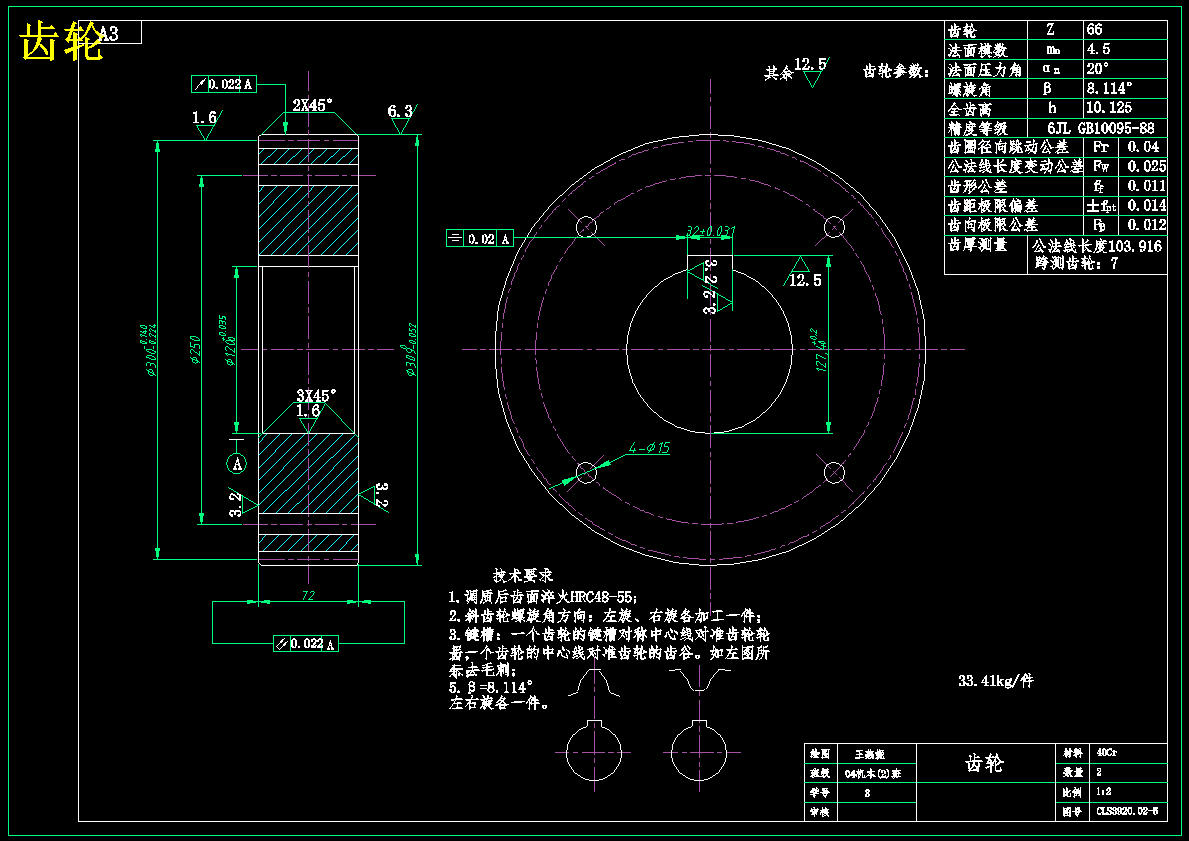This screenshot has width=1189, height=841.
Task: Click the 法面模数 row label
Action: point(977,50)
